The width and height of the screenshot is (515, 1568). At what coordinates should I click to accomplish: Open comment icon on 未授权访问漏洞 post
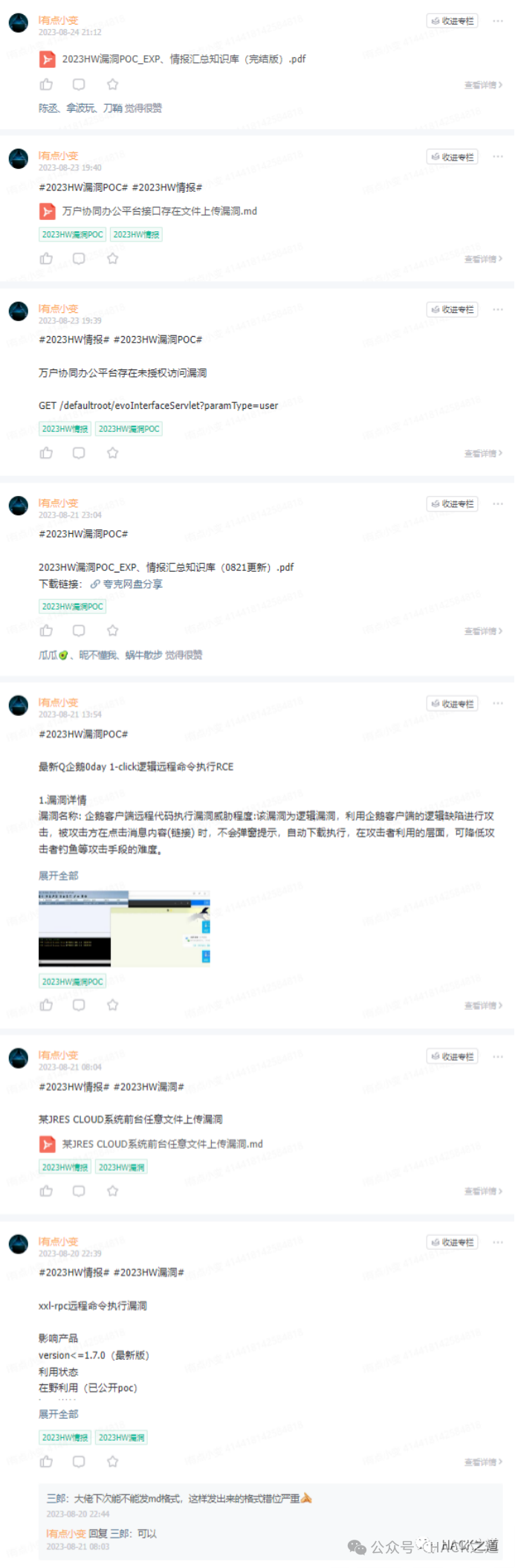(79, 453)
